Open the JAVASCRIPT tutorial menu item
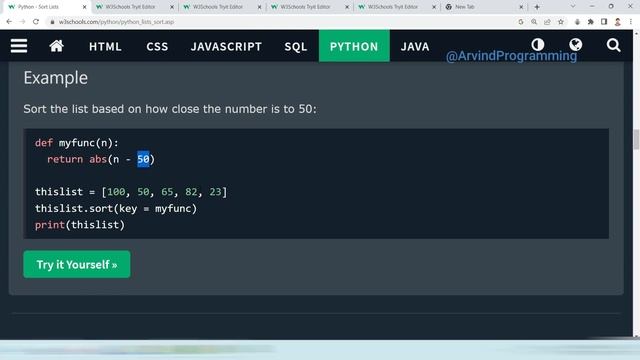 pyautogui.click(x=226, y=47)
